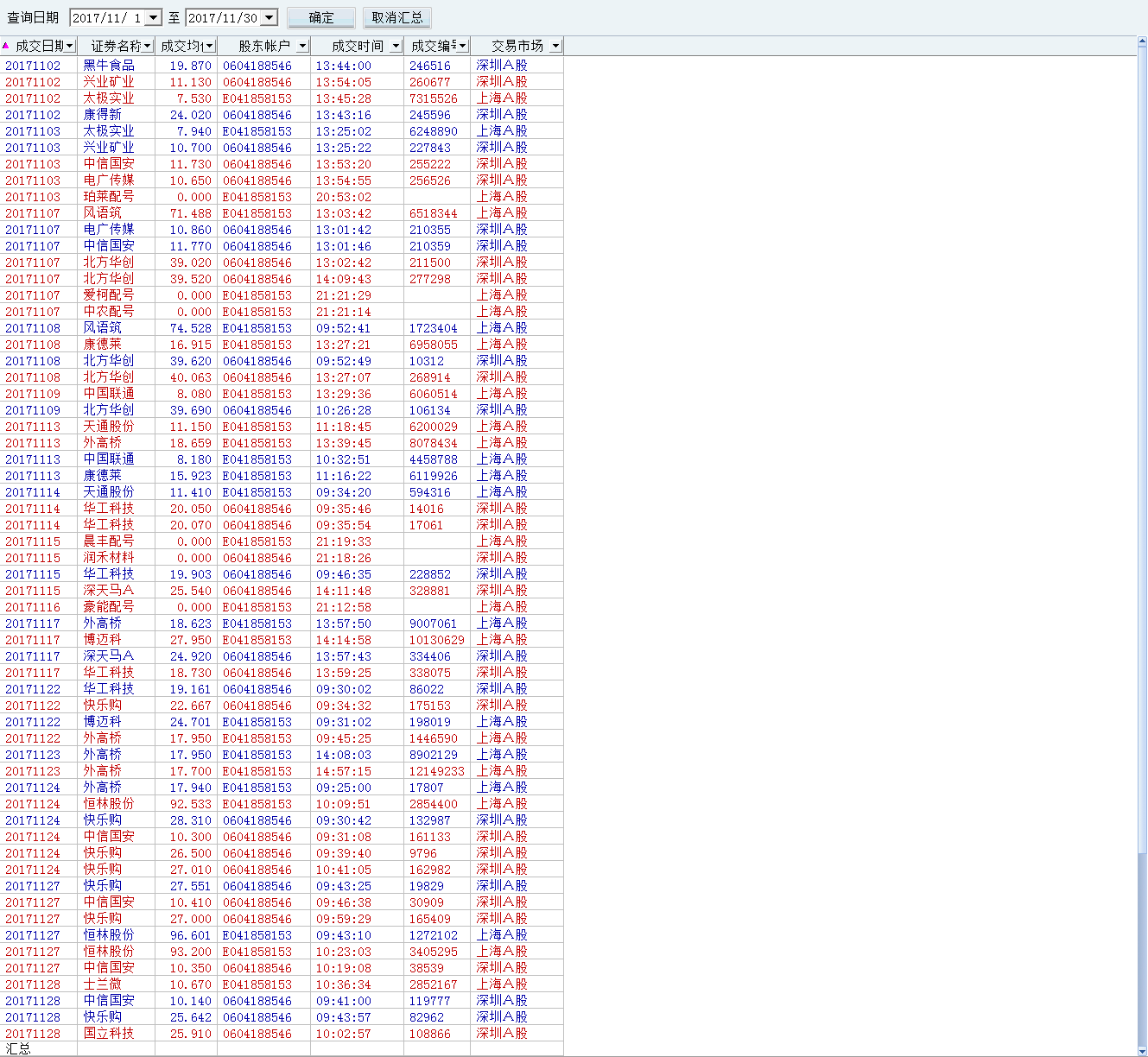Click the 士兰微 name cell
The width and height of the screenshot is (1148, 1057).
coord(102,984)
